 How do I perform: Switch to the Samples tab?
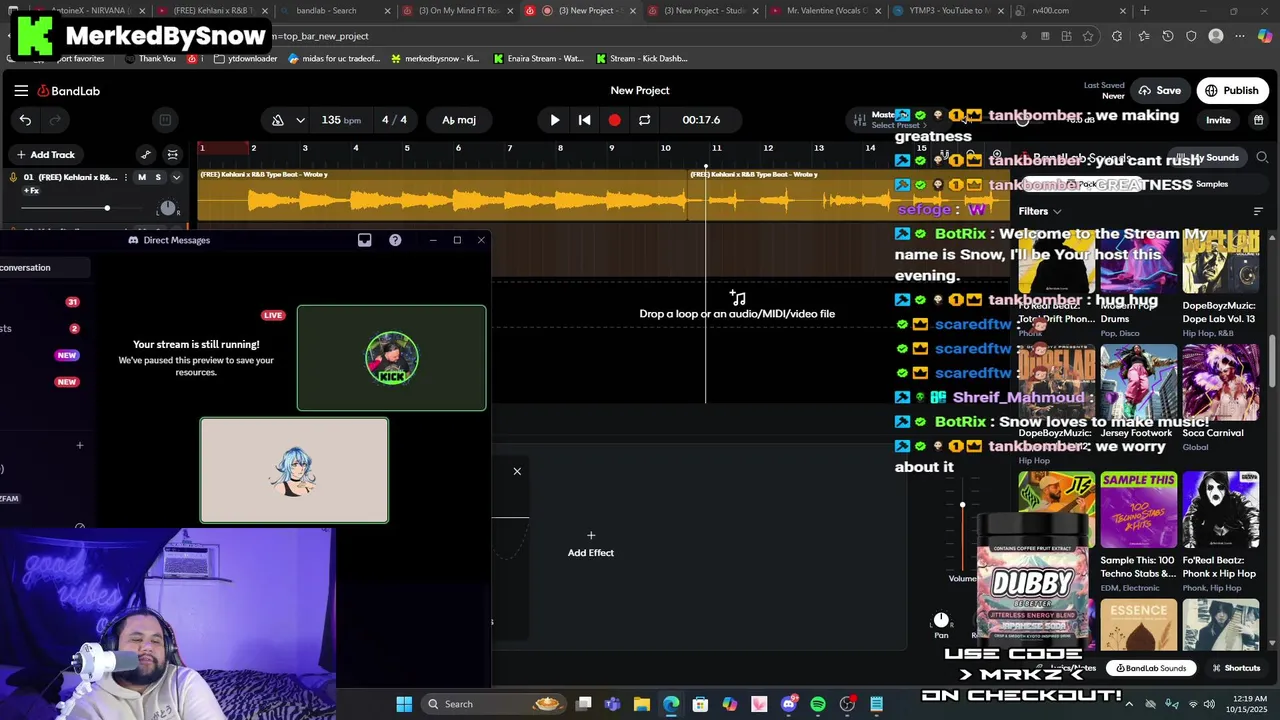click(x=1212, y=184)
